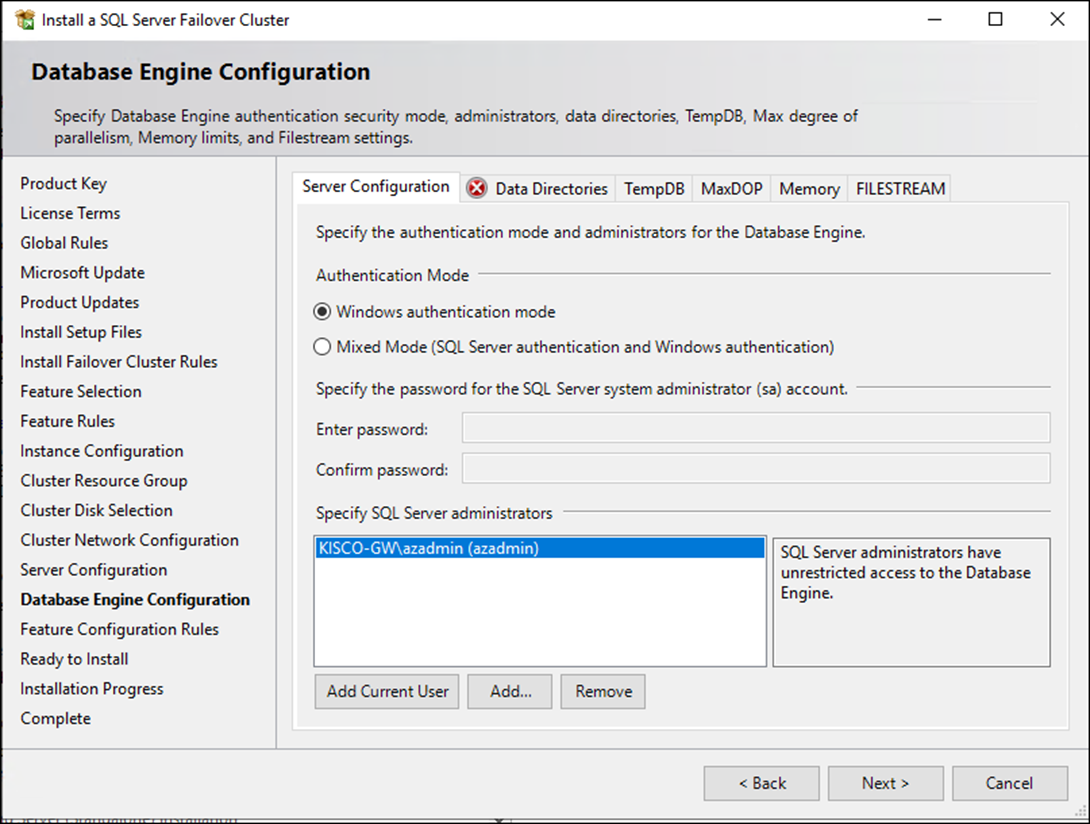
Task: Click the Feature Rules step
Action: pos(67,421)
